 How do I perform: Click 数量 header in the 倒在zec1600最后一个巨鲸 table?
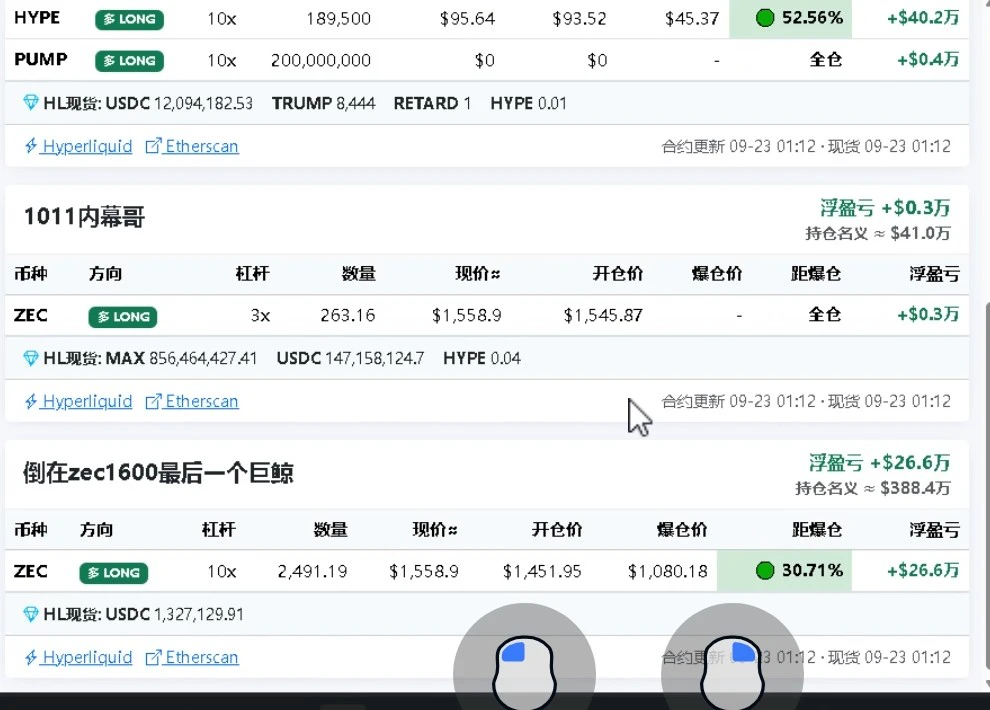331,530
